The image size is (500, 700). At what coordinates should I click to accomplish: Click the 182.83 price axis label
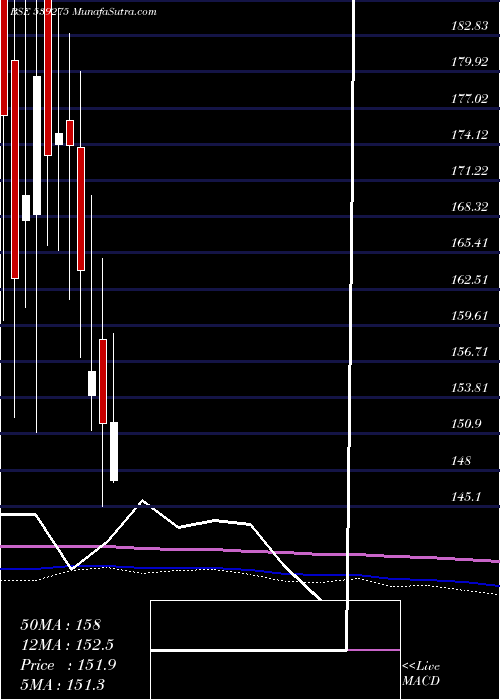point(470,26)
